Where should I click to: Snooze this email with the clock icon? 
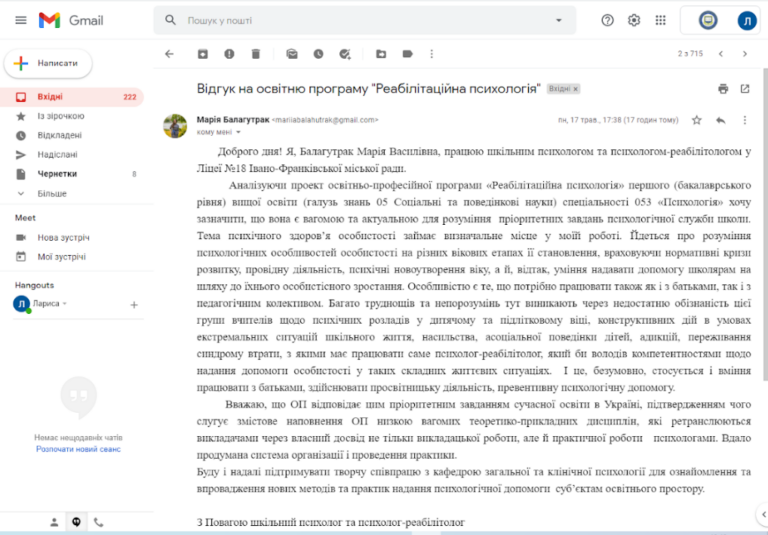[318, 54]
